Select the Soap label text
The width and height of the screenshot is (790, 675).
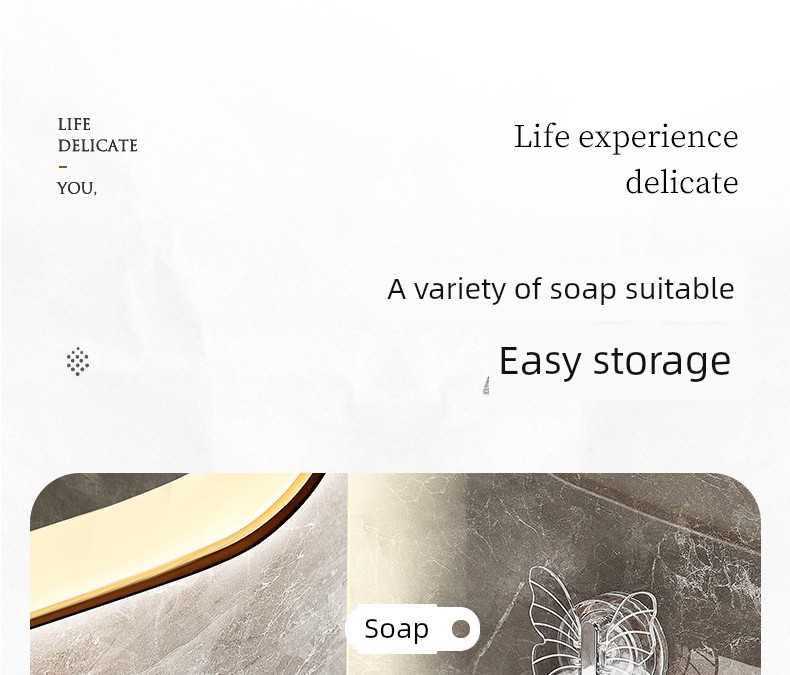(x=397, y=629)
